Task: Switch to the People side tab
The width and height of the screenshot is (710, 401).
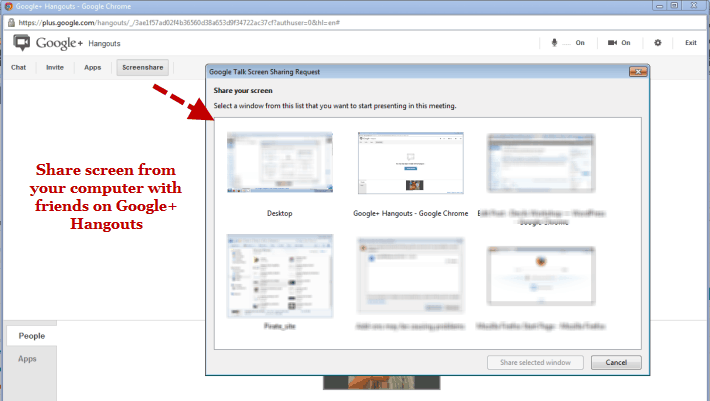Action: [x=31, y=337]
